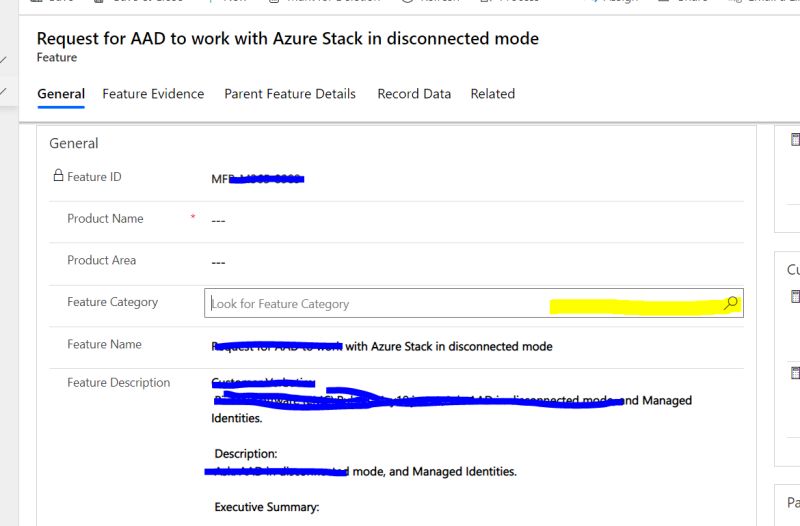Click the Feature label under the title

(57, 58)
